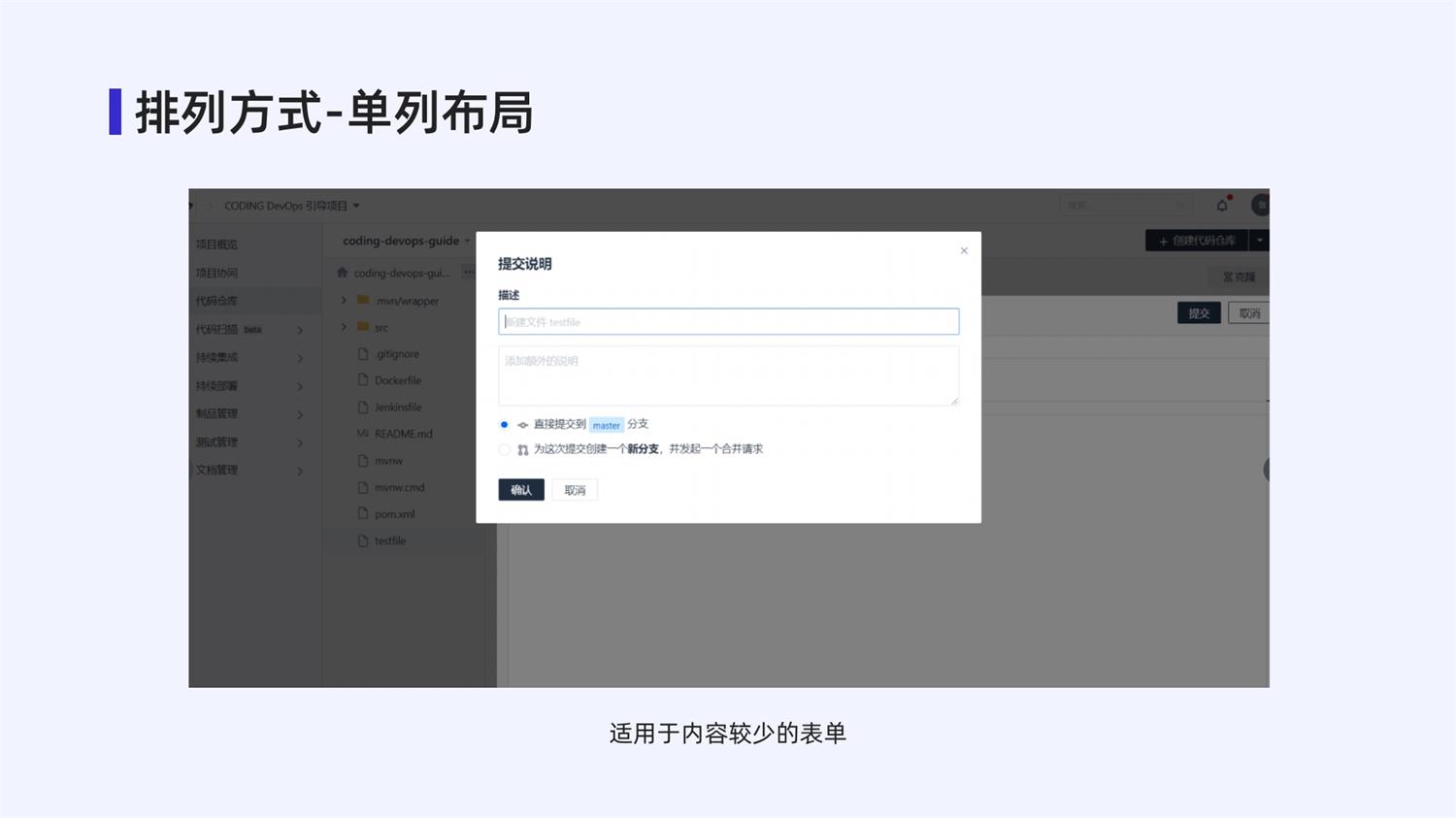Click the markdown icon beside README.md
This screenshot has height=818, width=1456.
[363, 434]
